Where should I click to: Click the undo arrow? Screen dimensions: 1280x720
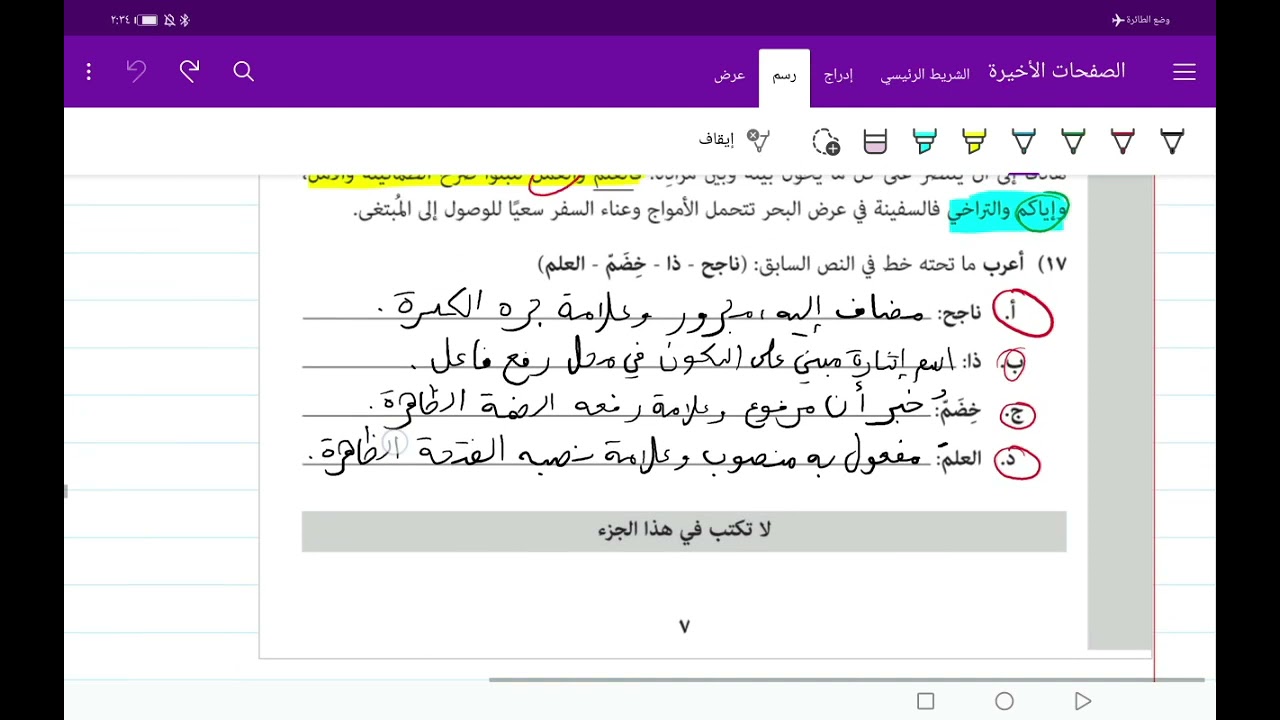tap(136, 71)
